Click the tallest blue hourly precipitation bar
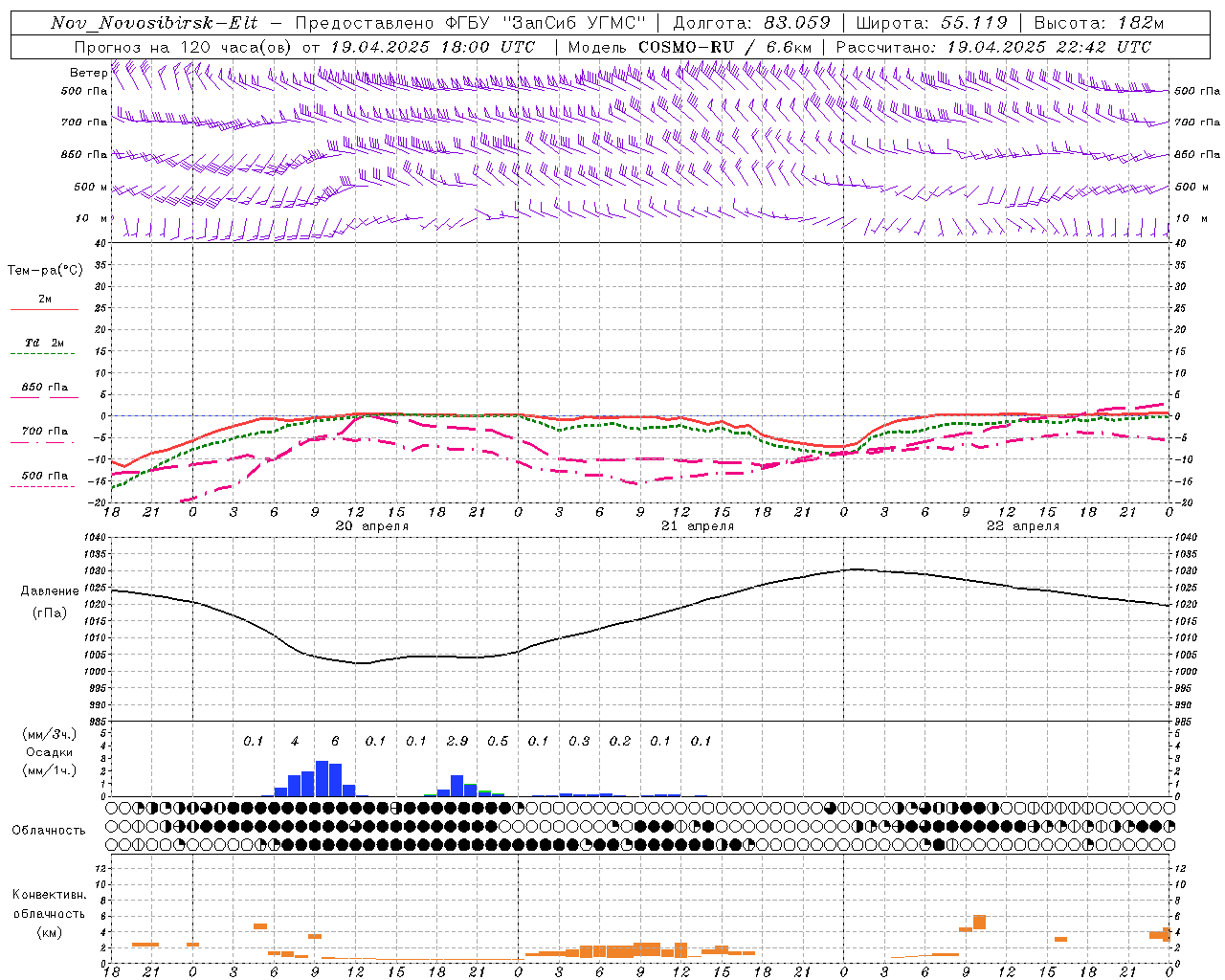 (323, 778)
